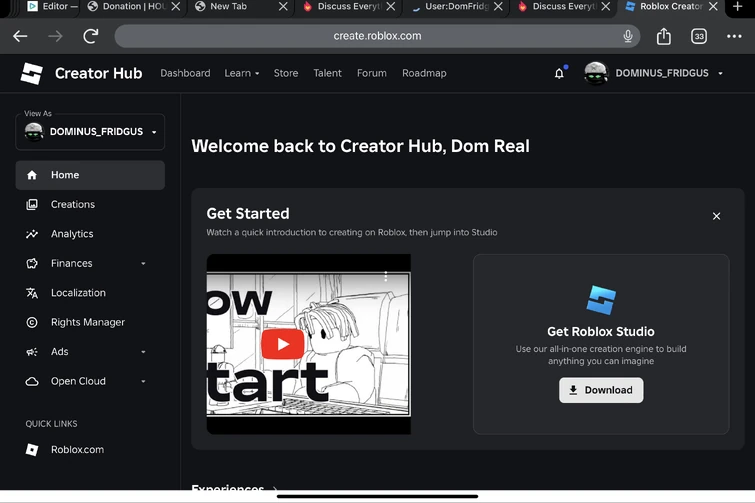Open the browser tab counter

point(699,37)
